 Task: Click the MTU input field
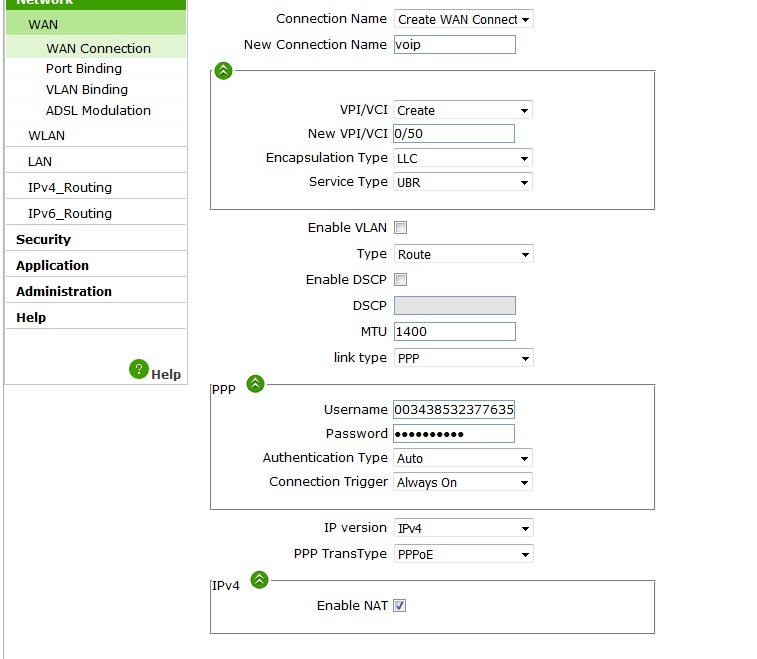click(455, 332)
